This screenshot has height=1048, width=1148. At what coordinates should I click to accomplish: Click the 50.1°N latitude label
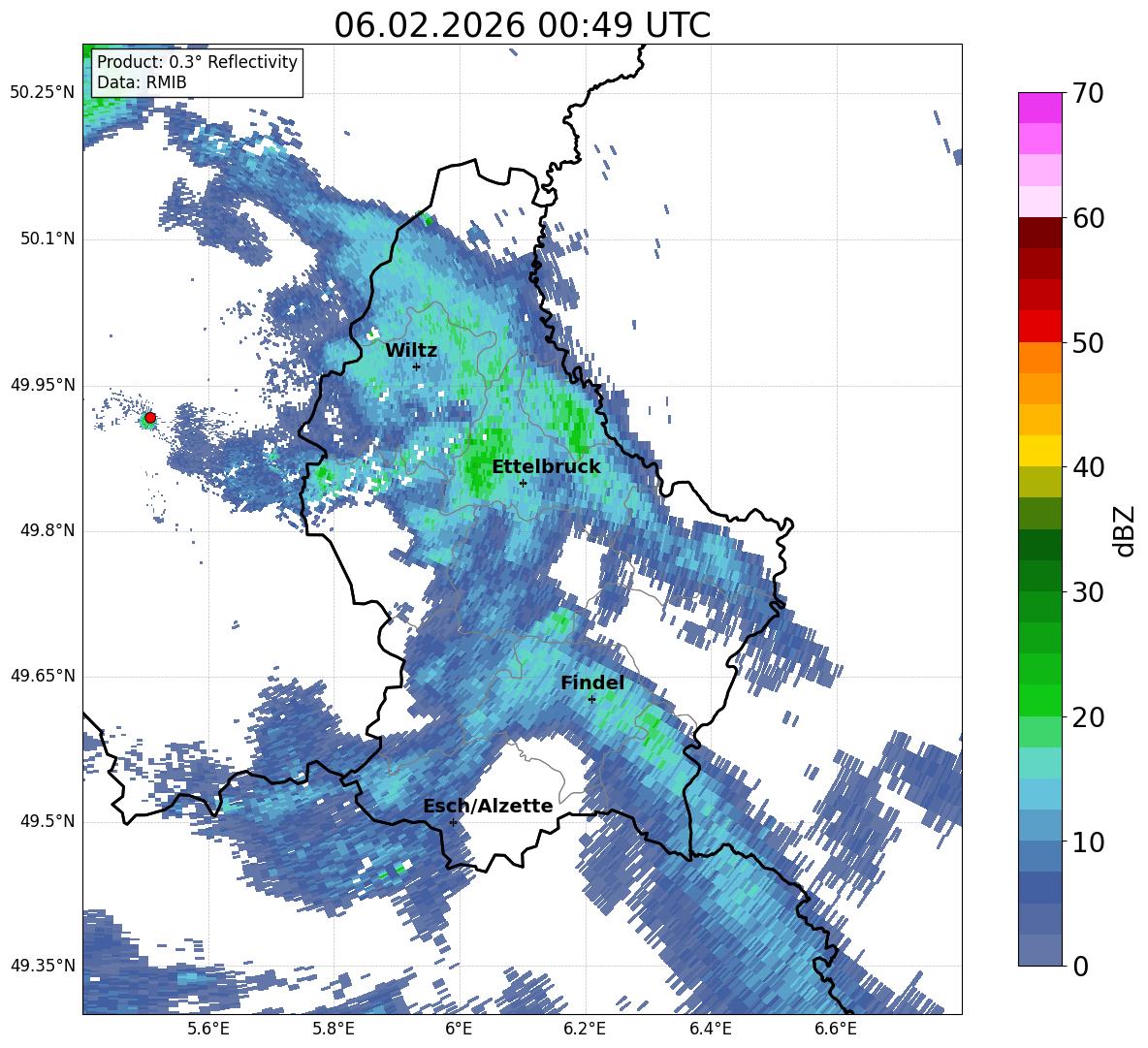click(47, 239)
